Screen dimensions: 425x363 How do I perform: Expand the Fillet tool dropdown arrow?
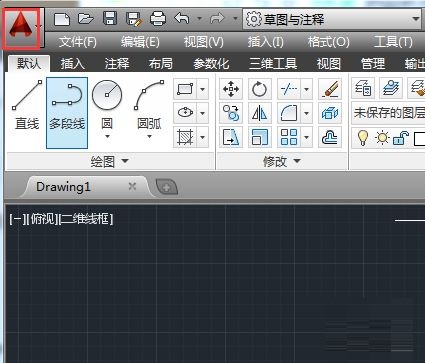306,113
